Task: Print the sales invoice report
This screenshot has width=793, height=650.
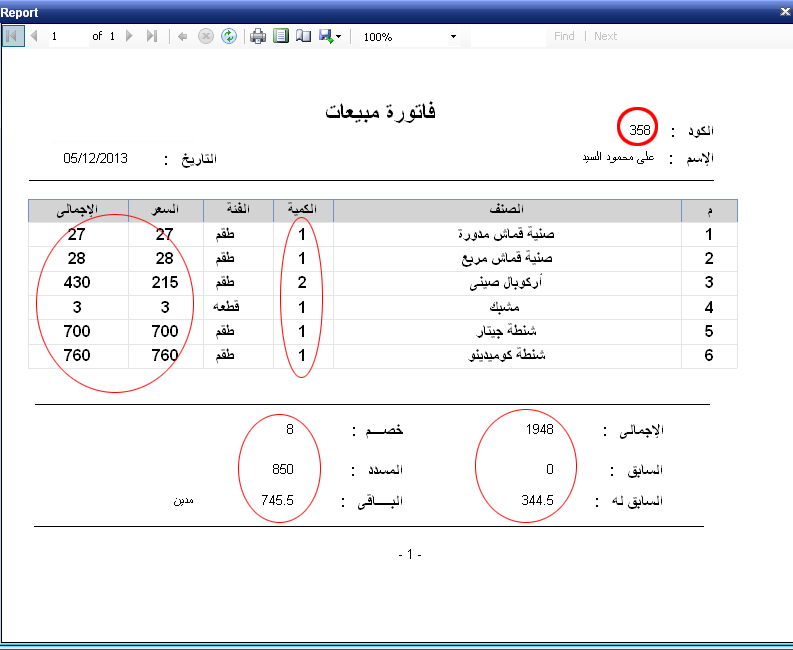Action: [258, 36]
